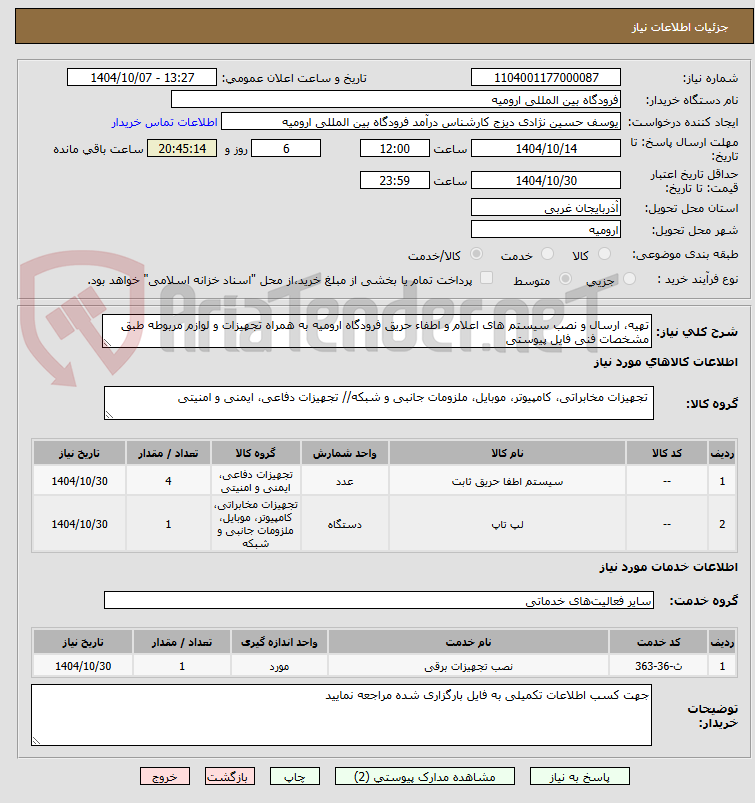
Task: Select the خدمت radio button
Action: point(547,253)
